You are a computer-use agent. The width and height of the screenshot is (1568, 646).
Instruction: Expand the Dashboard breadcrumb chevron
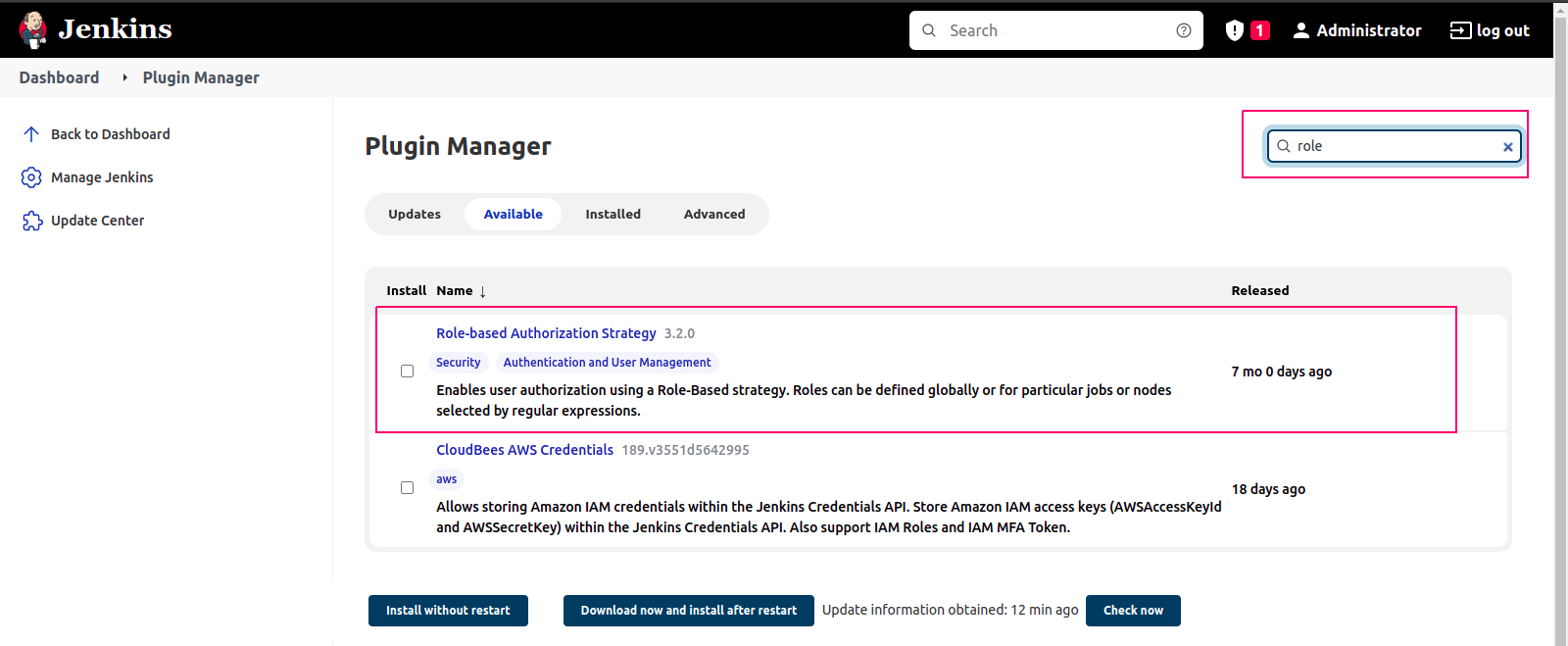pos(124,77)
